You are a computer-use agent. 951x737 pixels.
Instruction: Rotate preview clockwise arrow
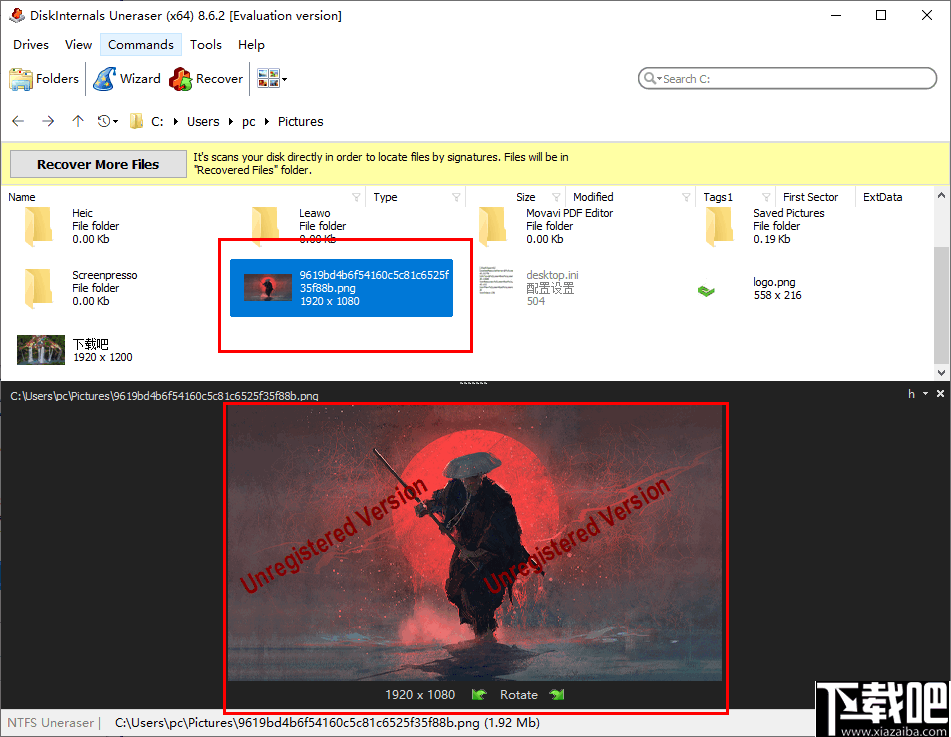click(557, 695)
